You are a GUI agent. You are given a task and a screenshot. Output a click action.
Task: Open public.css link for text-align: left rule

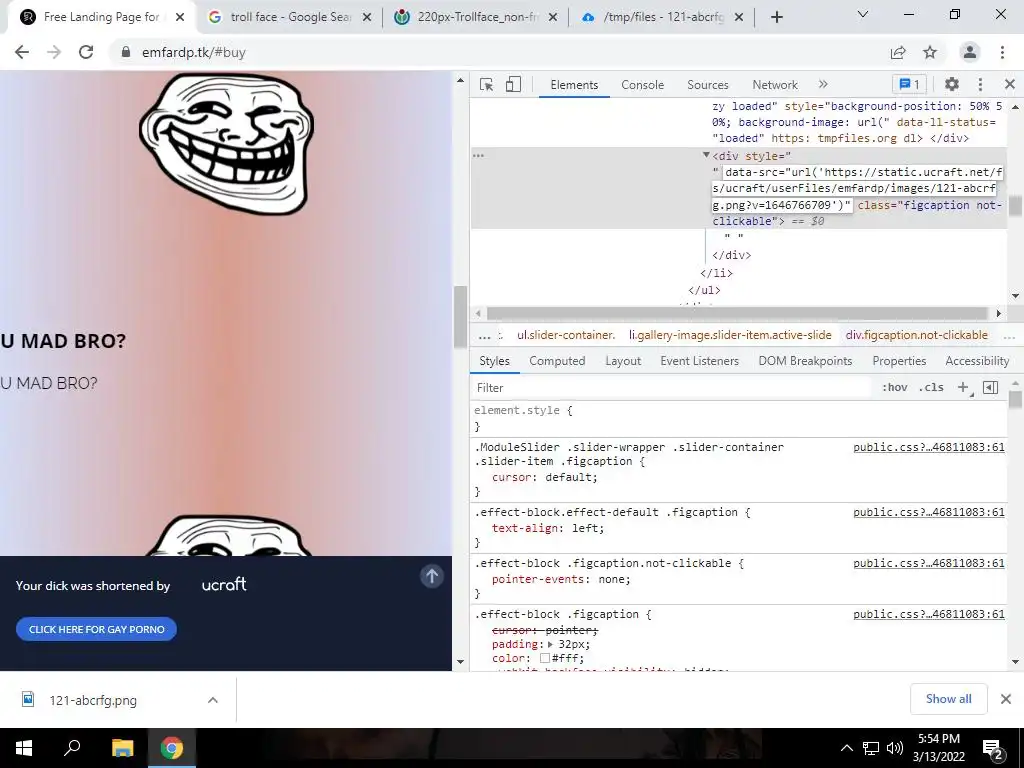[929, 513]
